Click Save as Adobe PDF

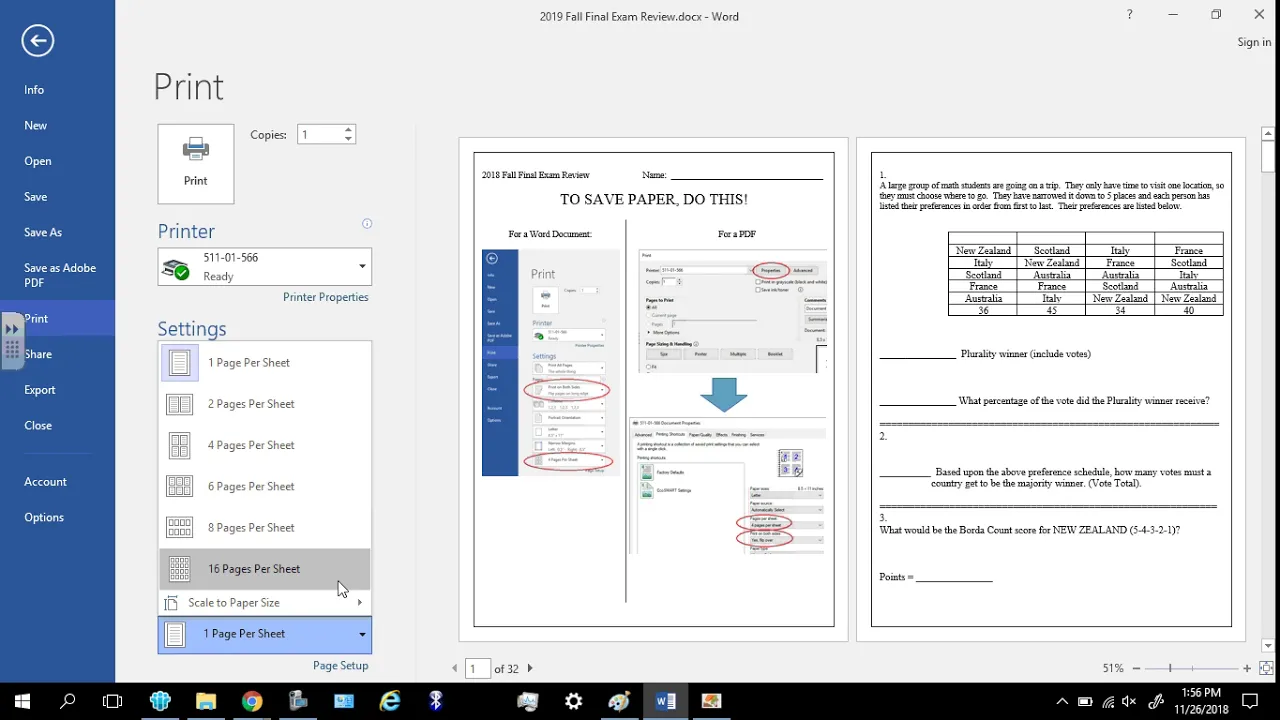[x=58, y=275]
